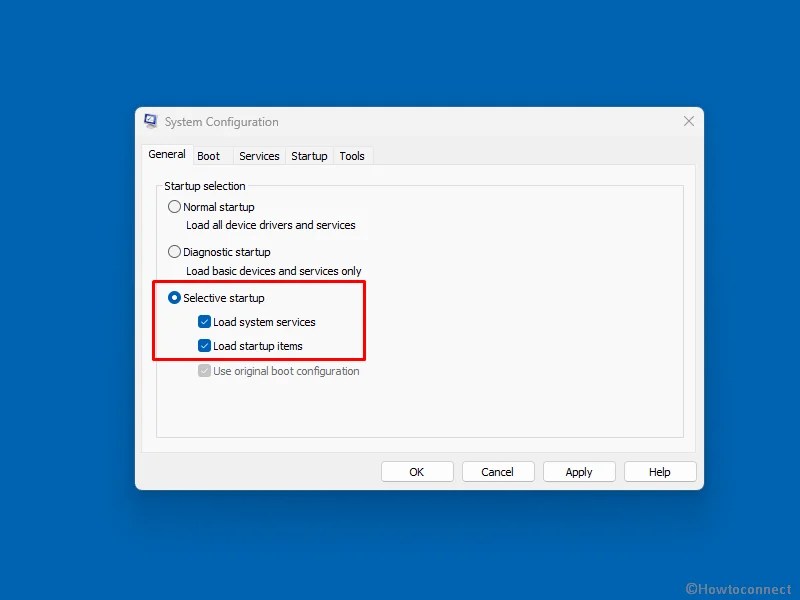The width and height of the screenshot is (800, 600).
Task: Click the System Configuration title bar text
Action: (220, 121)
